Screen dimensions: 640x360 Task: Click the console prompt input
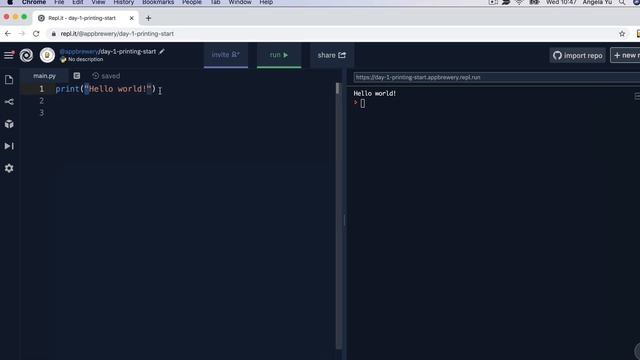coord(363,104)
